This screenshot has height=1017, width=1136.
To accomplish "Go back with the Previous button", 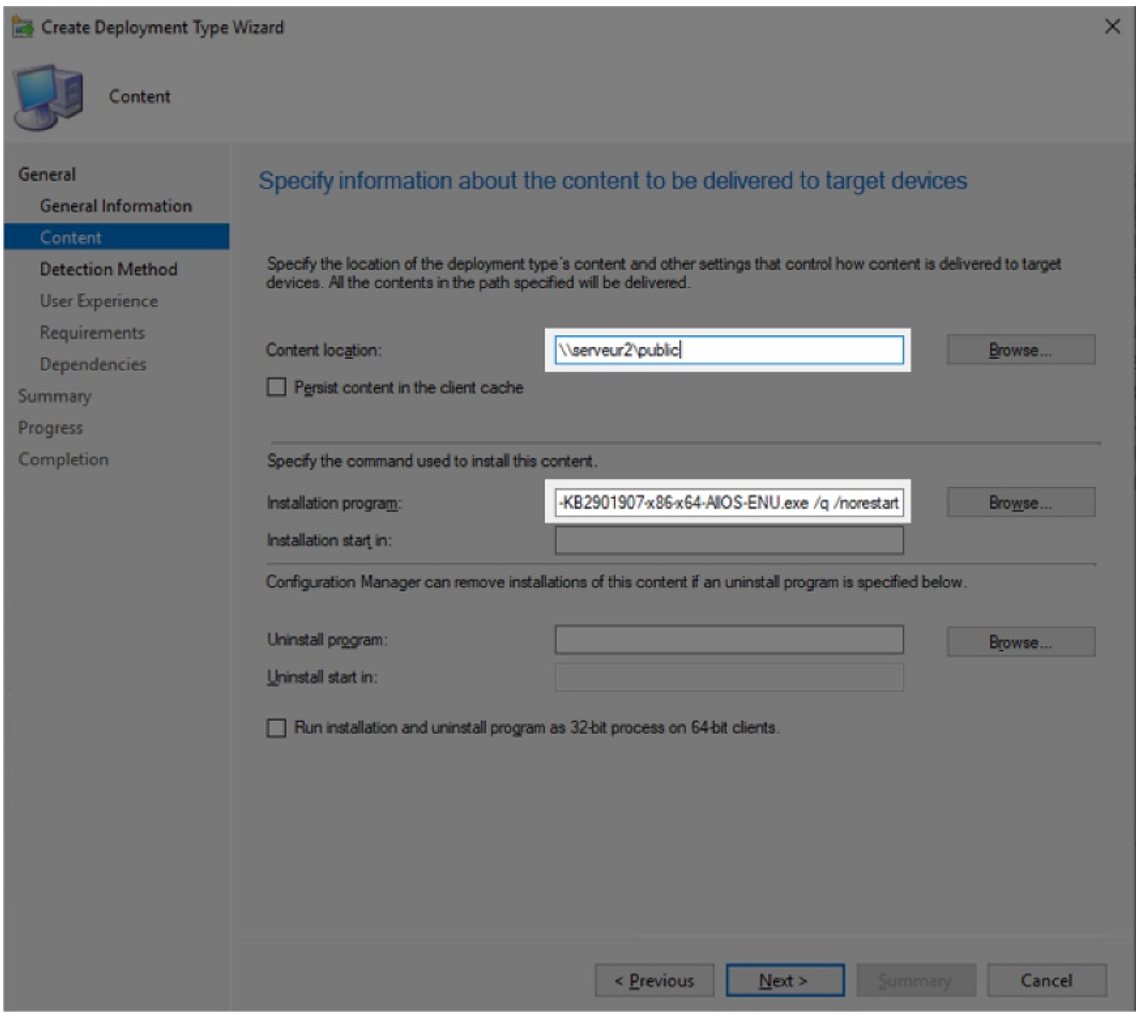I will (x=655, y=981).
